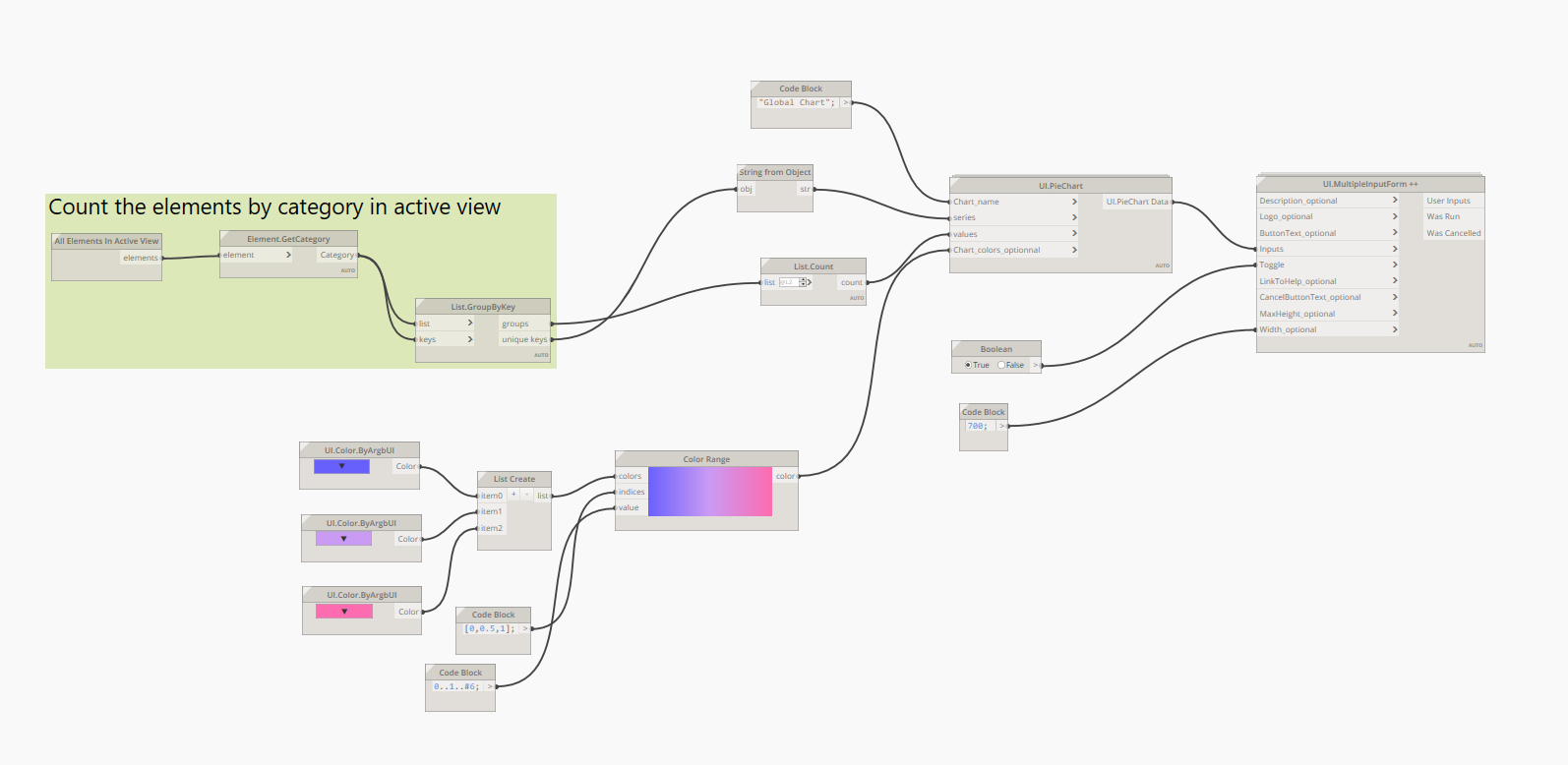Screen dimensions: 1568x765
Task: Select the UI.PieChart node title
Action: tap(1059, 185)
